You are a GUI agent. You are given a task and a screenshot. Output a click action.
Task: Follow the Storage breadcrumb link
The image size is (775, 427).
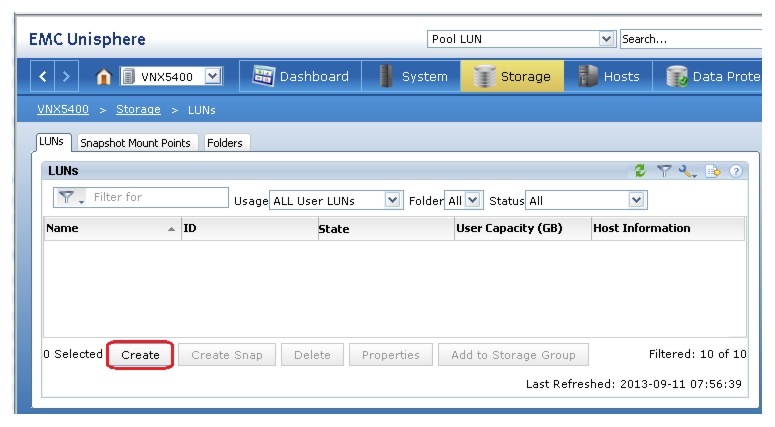138,109
